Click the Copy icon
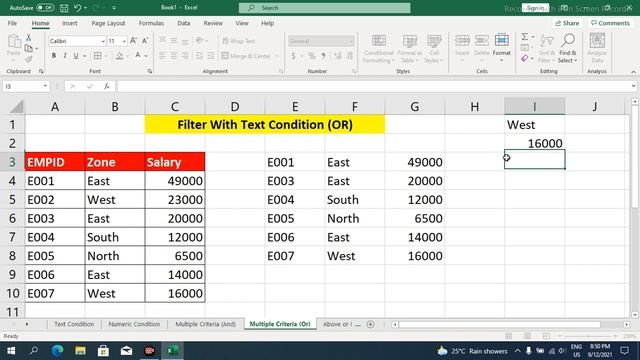Image resolution: width=640 pixels, height=360 pixels. coord(29,49)
